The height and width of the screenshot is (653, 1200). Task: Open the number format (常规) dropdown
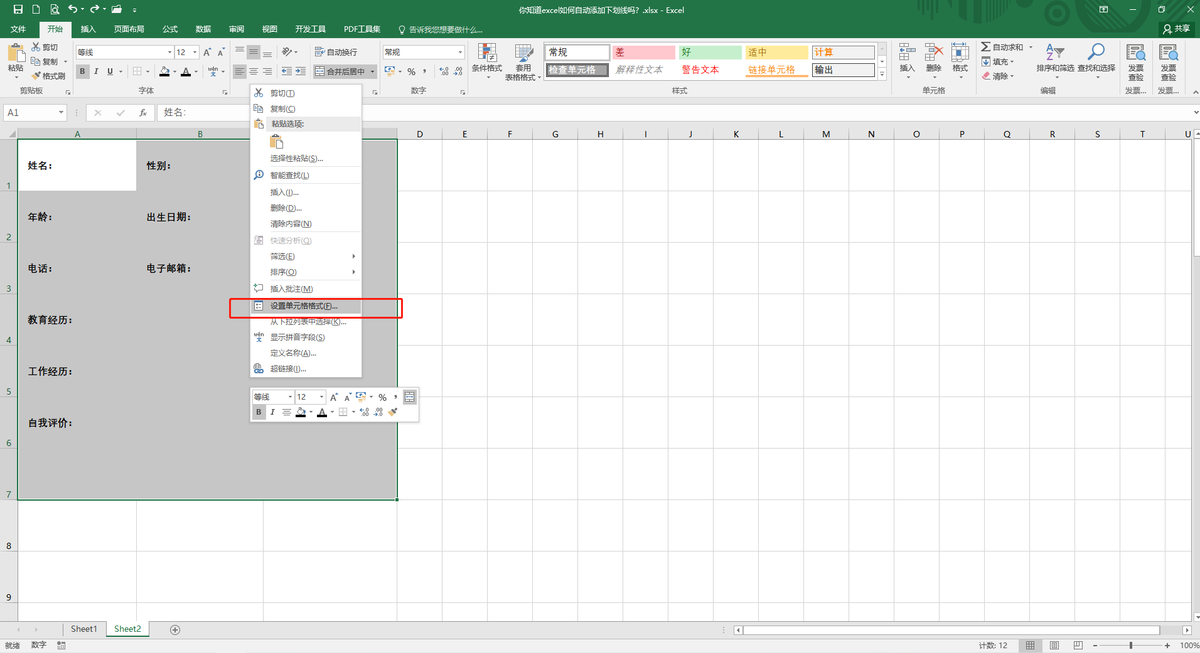460,52
